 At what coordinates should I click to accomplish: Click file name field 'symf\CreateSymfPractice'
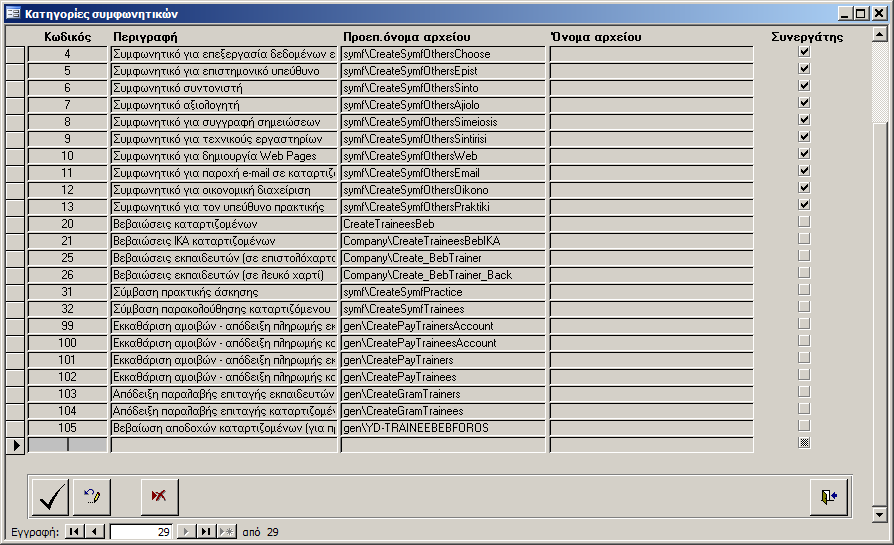pyautogui.click(x=443, y=292)
